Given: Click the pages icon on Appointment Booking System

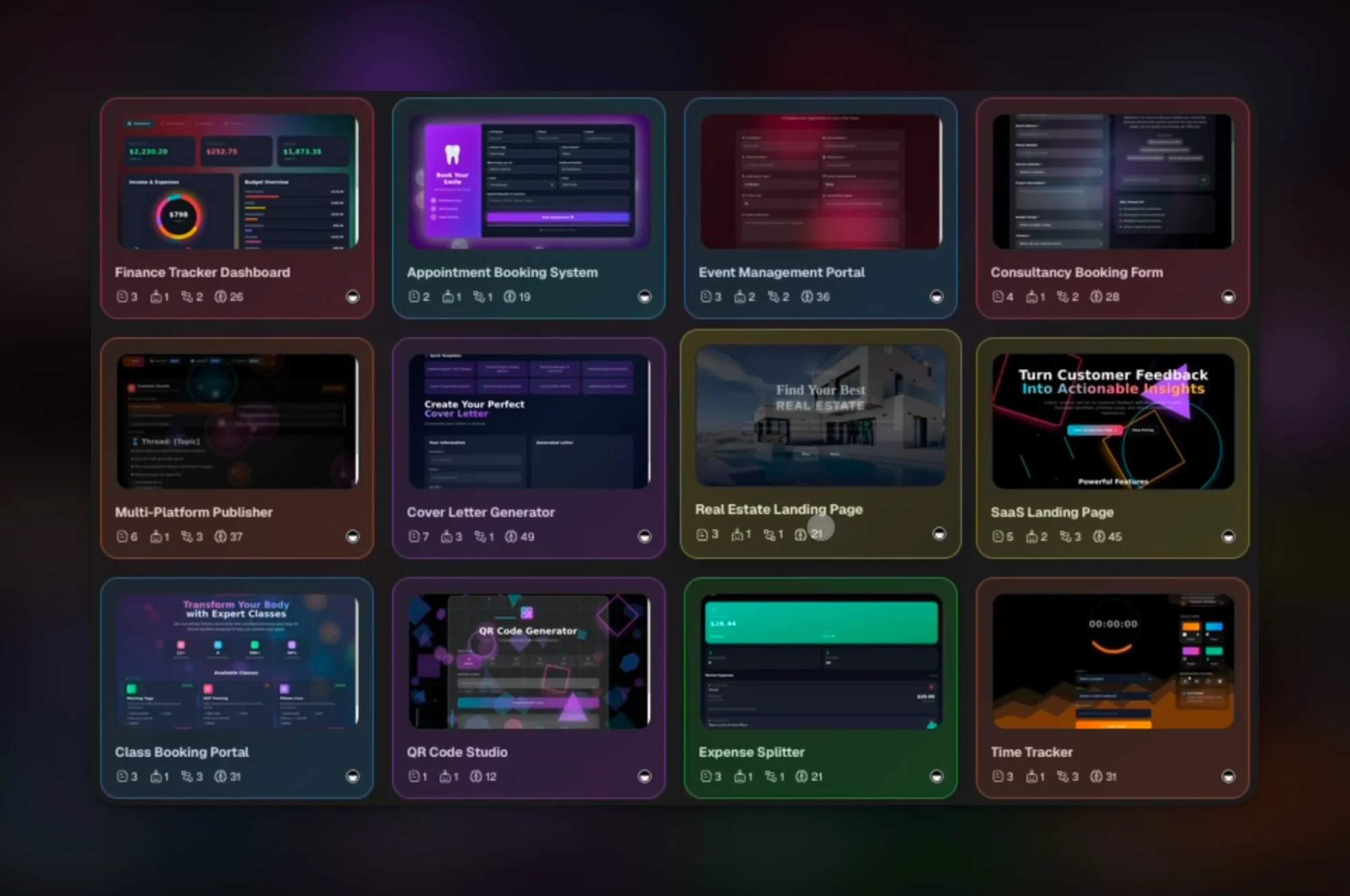Looking at the screenshot, I should coord(414,297).
